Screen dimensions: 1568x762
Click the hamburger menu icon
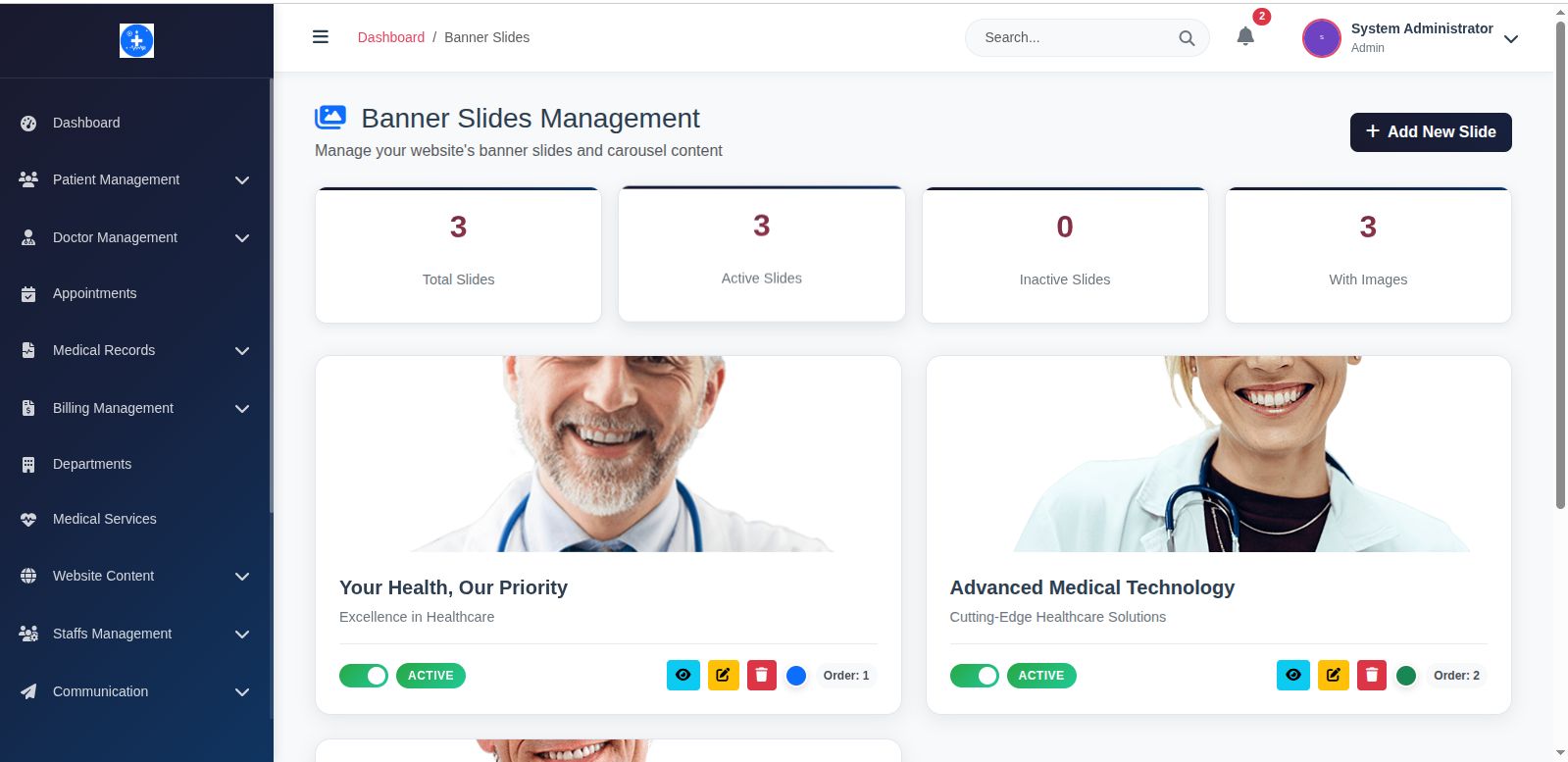coord(321,37)
